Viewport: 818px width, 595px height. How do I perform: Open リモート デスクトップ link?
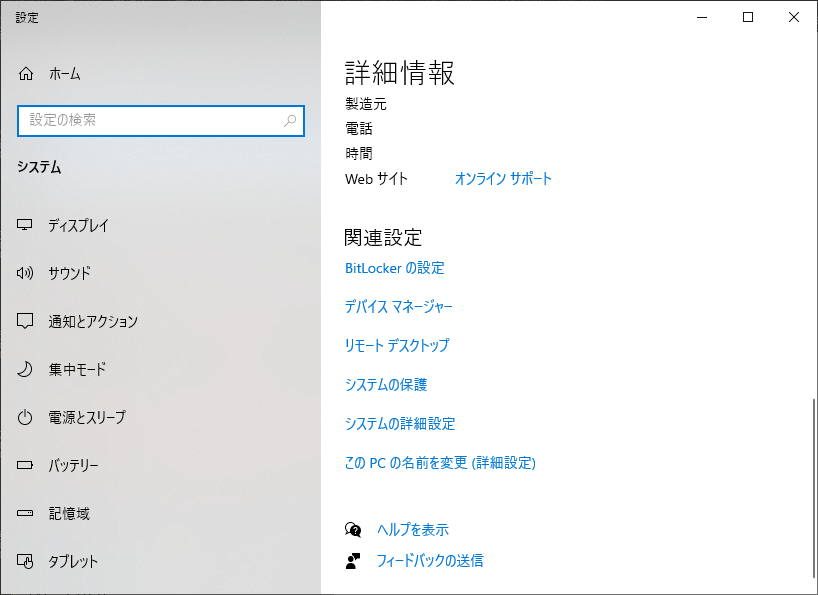(x=396, y=345)
